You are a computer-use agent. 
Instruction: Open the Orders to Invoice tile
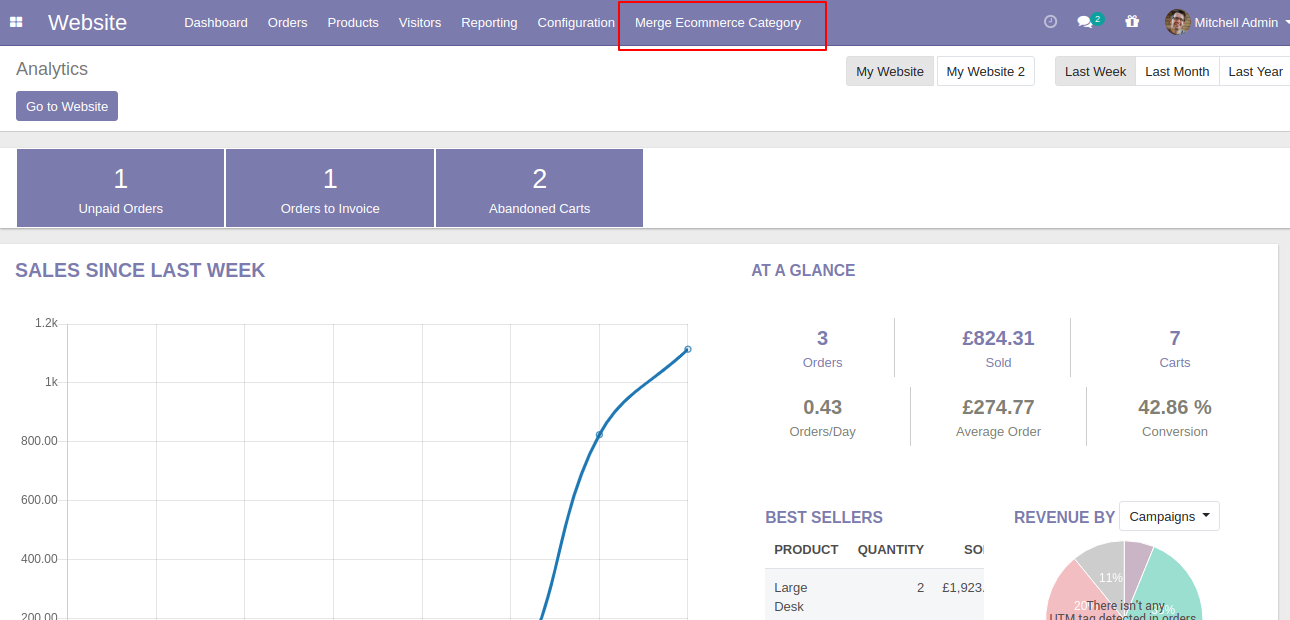tap(330, 188)
